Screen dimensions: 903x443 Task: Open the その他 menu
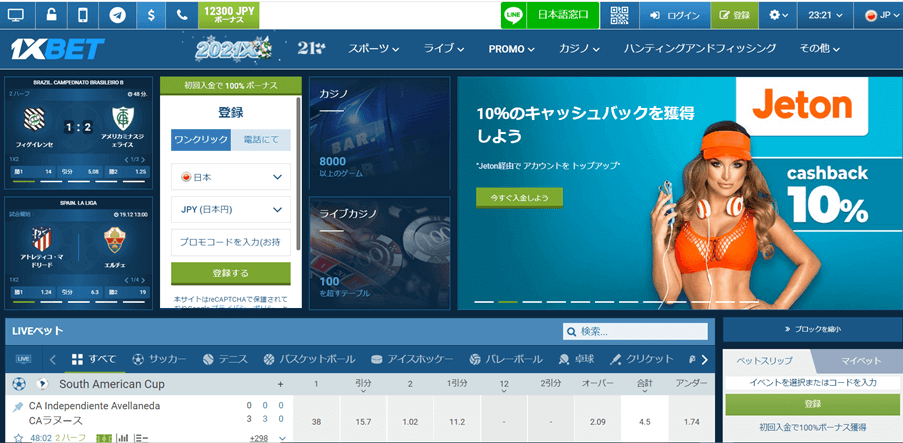click(x=818, y=49)
